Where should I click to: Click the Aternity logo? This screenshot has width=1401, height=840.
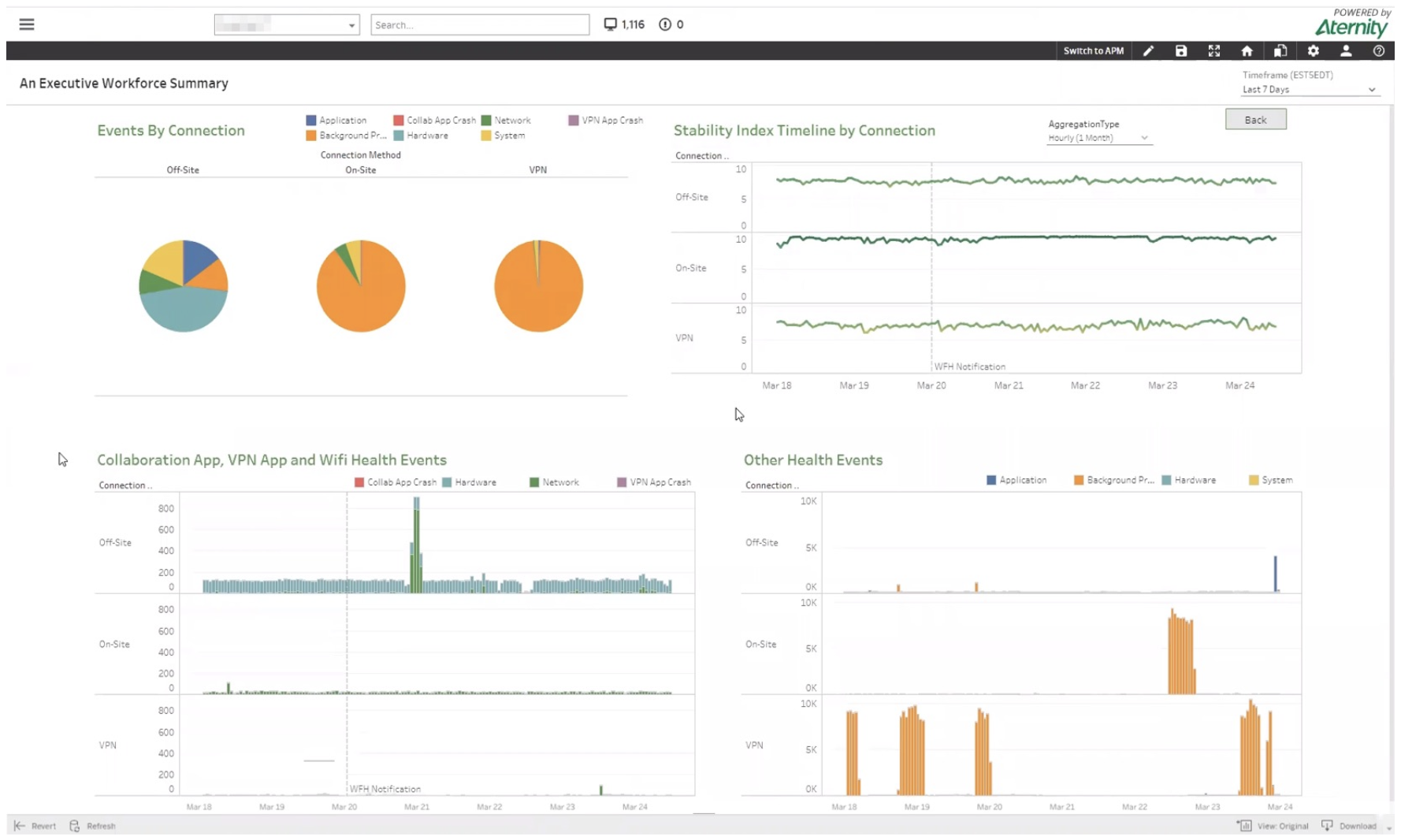tap(1351, 28)
